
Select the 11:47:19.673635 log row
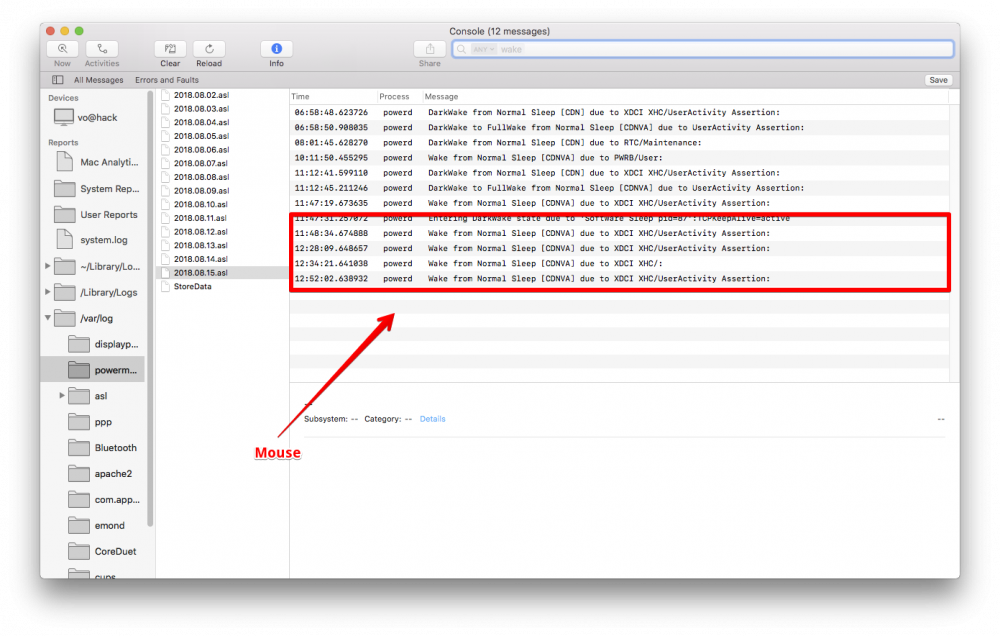pyautogui.click(x=619, y=203)
